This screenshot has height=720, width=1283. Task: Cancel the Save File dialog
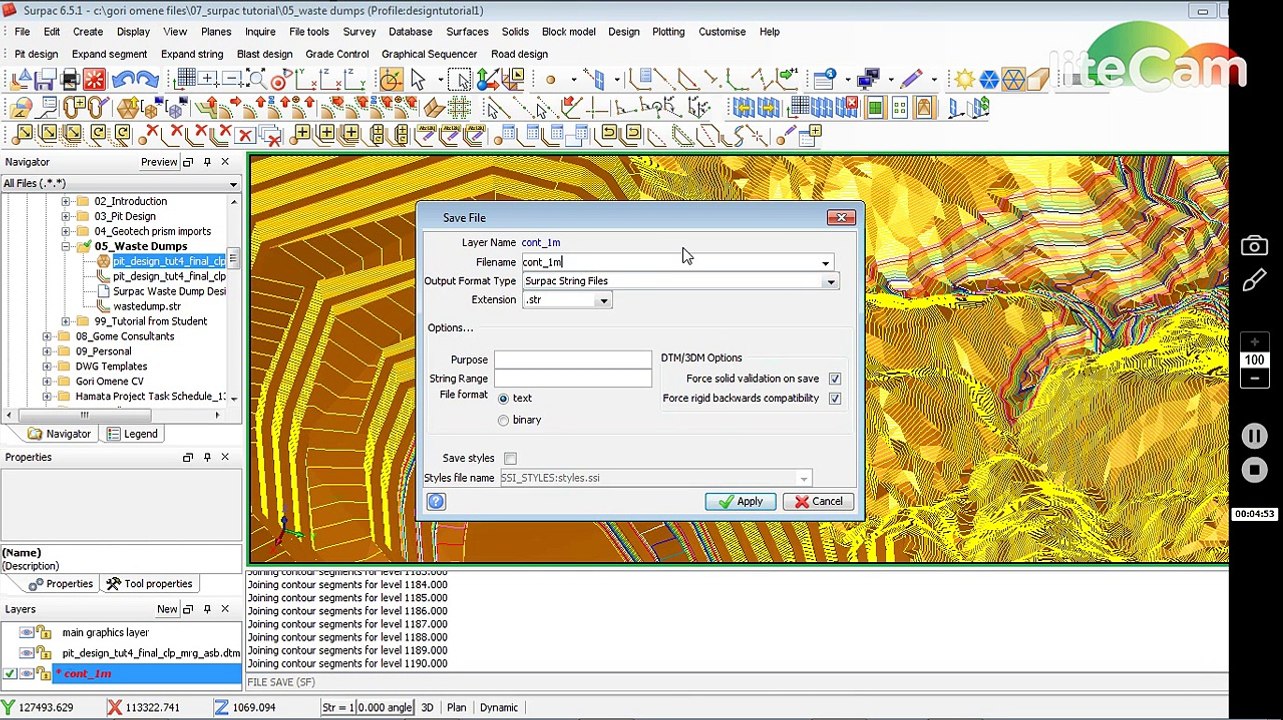pyautogui.click(x=818, y=501)
